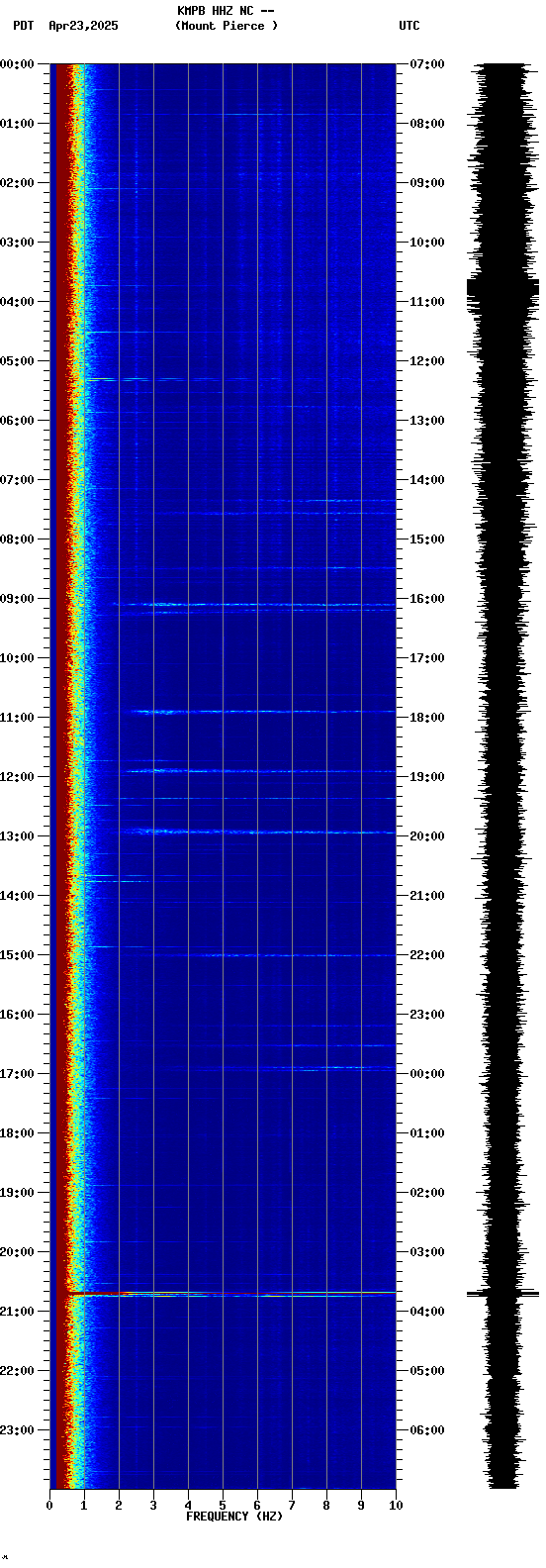Image resolution: width=546 pixels, height=1568 pixels.
Task: Click the 'UTC' timezone label
Action: coord(409,26)
